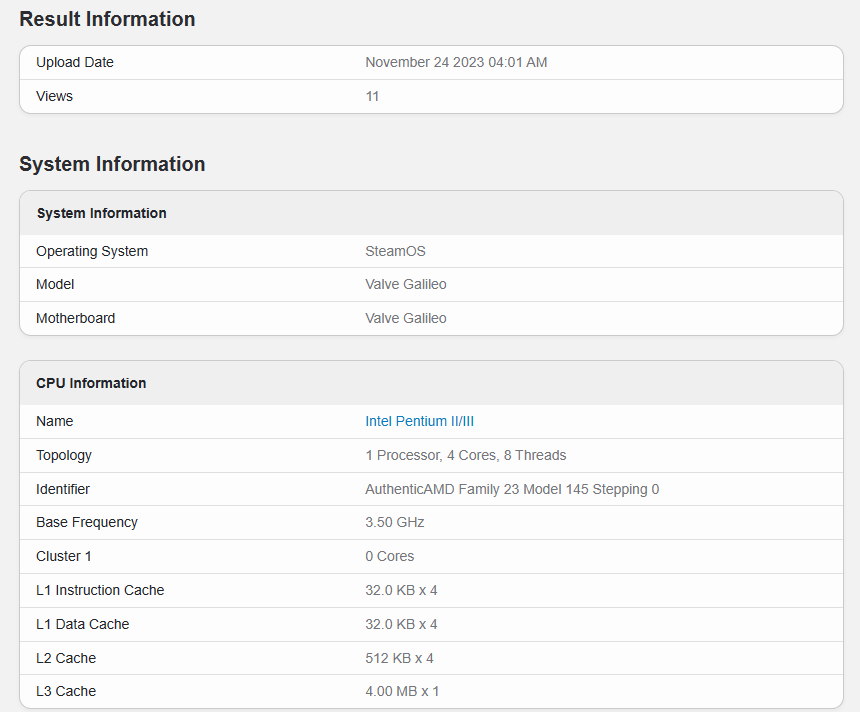The height and width of the screenshot is (712, 860).
Task: Select the SteamOS operating system value
Action: point(395,251)
